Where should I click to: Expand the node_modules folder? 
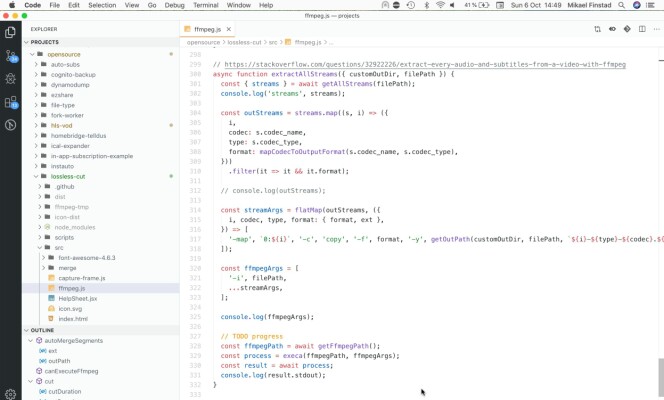click(40, 227)
